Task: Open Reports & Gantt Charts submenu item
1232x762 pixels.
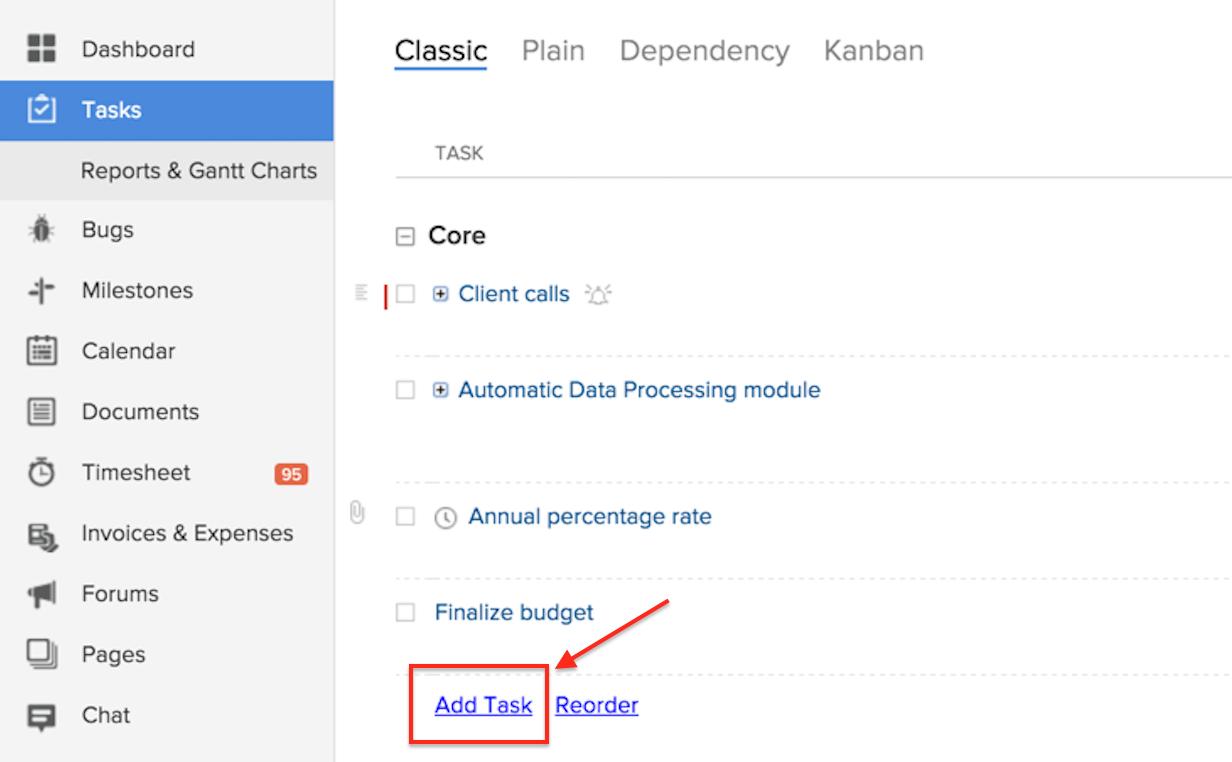Action: click(x=198, y=171)
